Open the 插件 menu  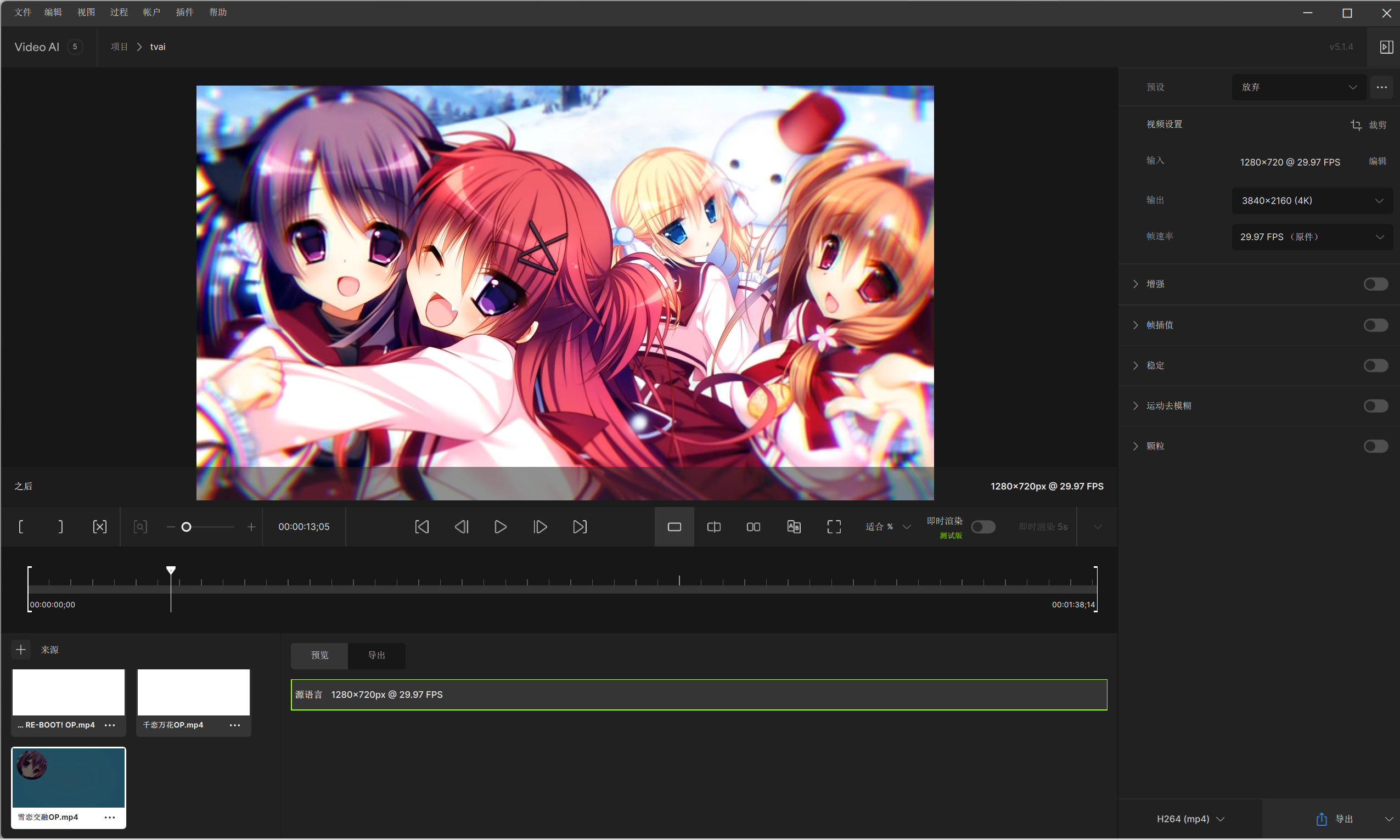click(x=184, y=12)
